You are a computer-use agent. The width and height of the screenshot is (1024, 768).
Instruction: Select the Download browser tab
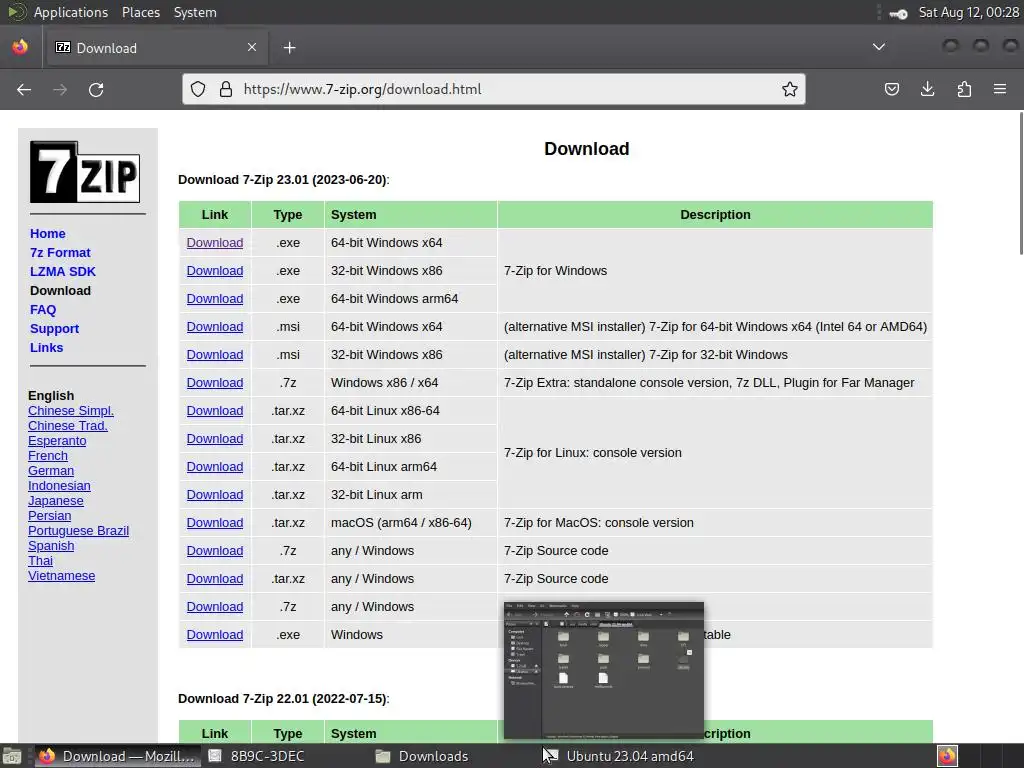pyautogui.click(x=155, y=48)
